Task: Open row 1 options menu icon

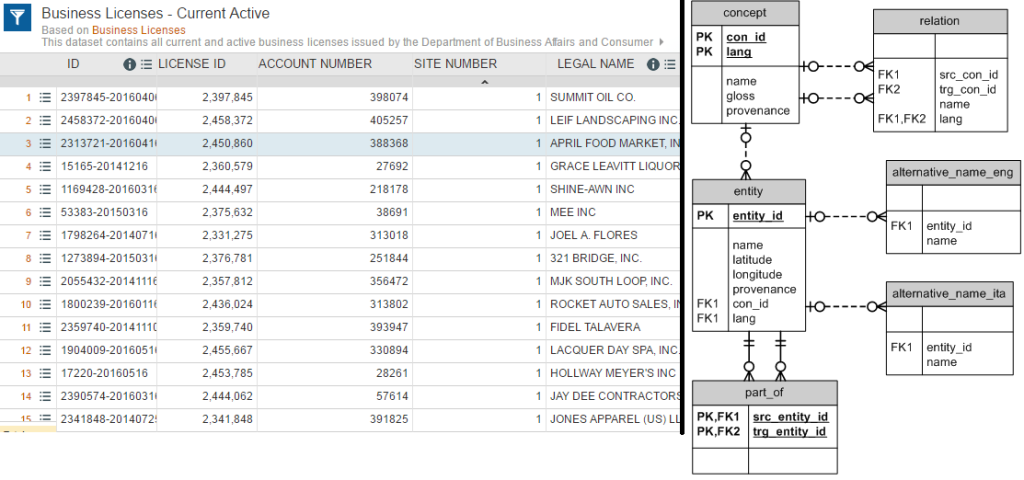Action: (45, 98)
